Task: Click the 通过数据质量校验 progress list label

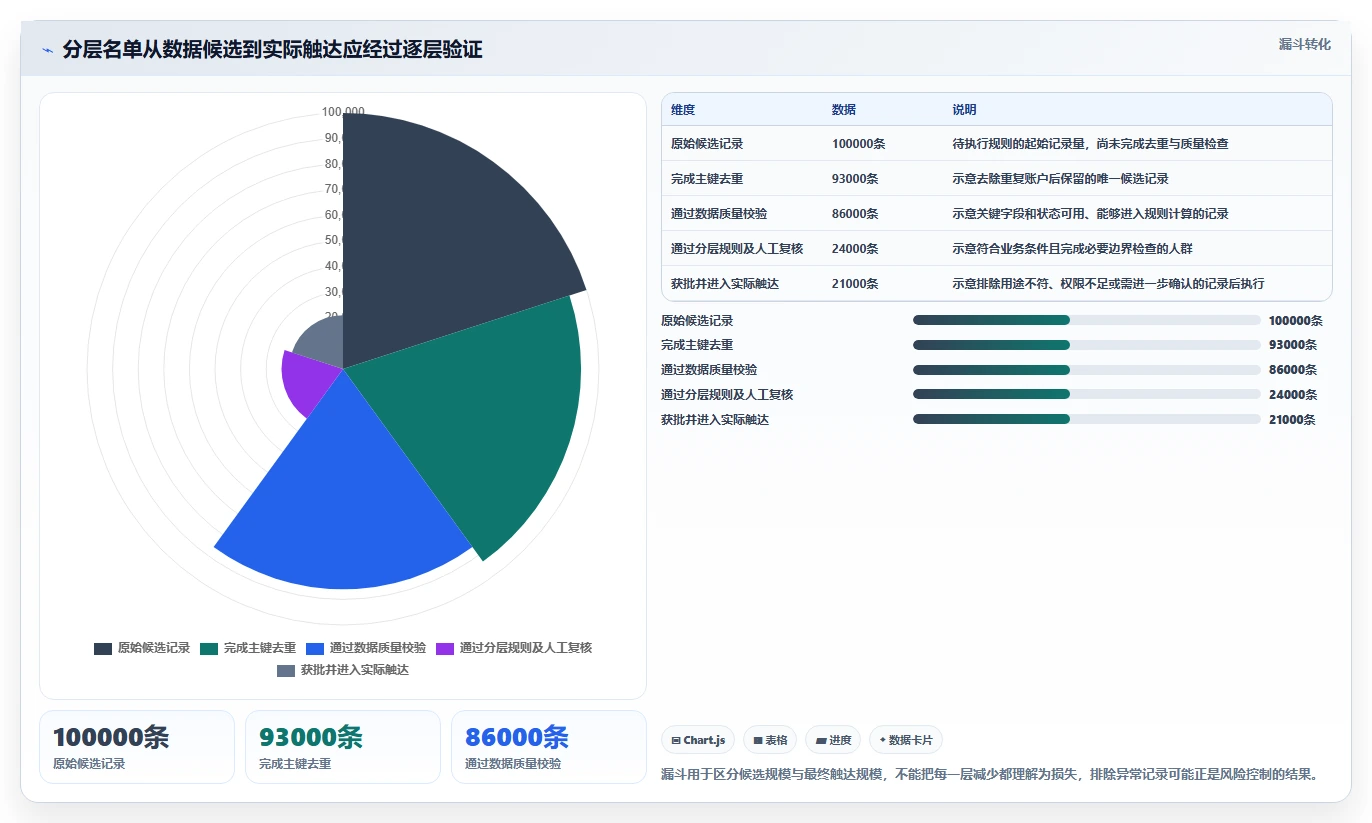Action: click(709, 370)
